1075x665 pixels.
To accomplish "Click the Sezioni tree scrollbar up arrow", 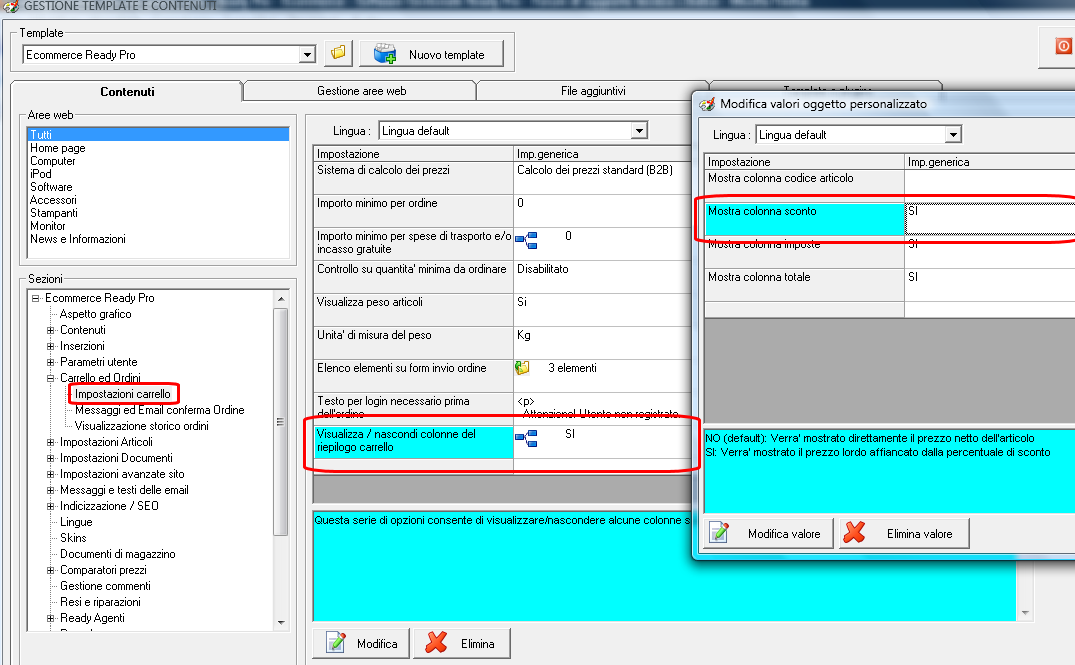I will click(280, 299).
